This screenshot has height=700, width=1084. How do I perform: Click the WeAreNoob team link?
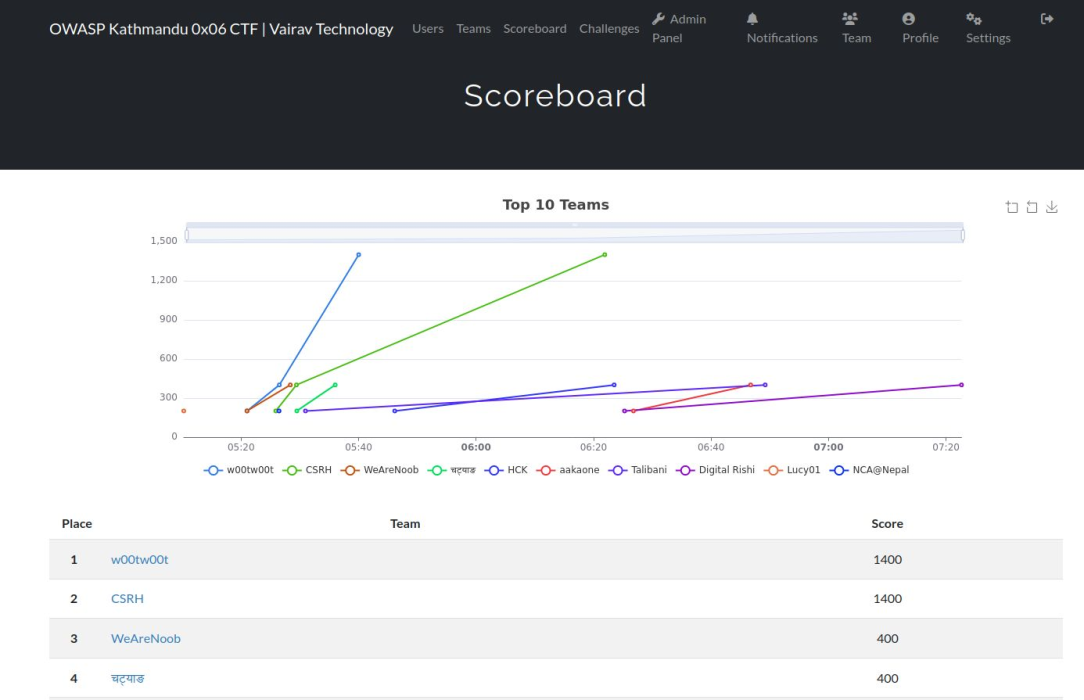(x=145, y=638)
